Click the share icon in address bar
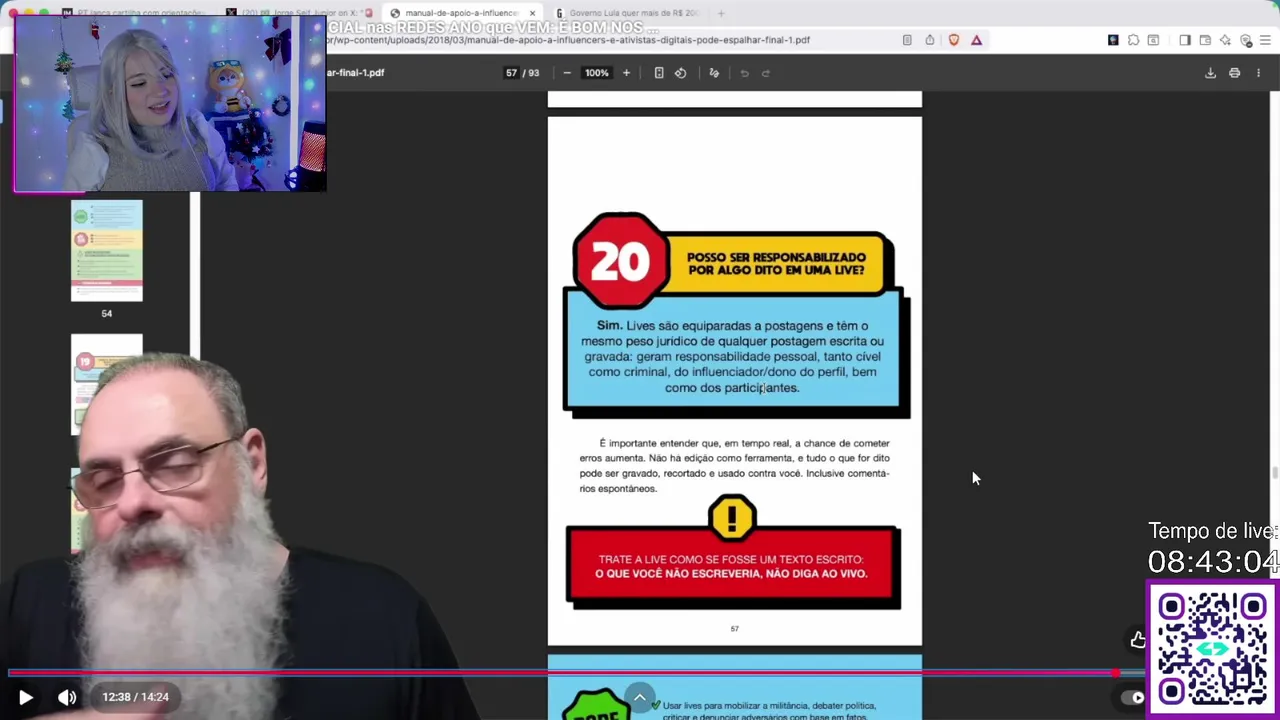The width and height of the screenshot is (1280, 720). pyautogui.click(x=930, y=40)
